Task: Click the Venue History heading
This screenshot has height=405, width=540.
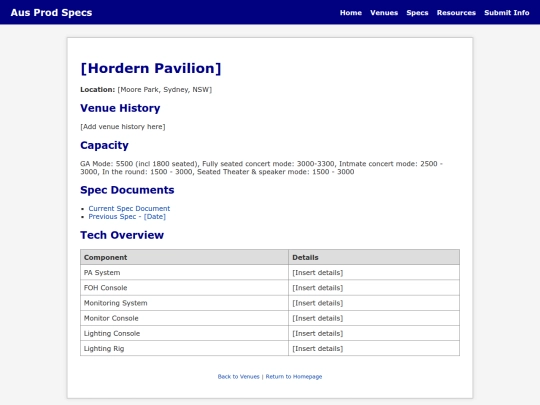Action: click(120, 108)
